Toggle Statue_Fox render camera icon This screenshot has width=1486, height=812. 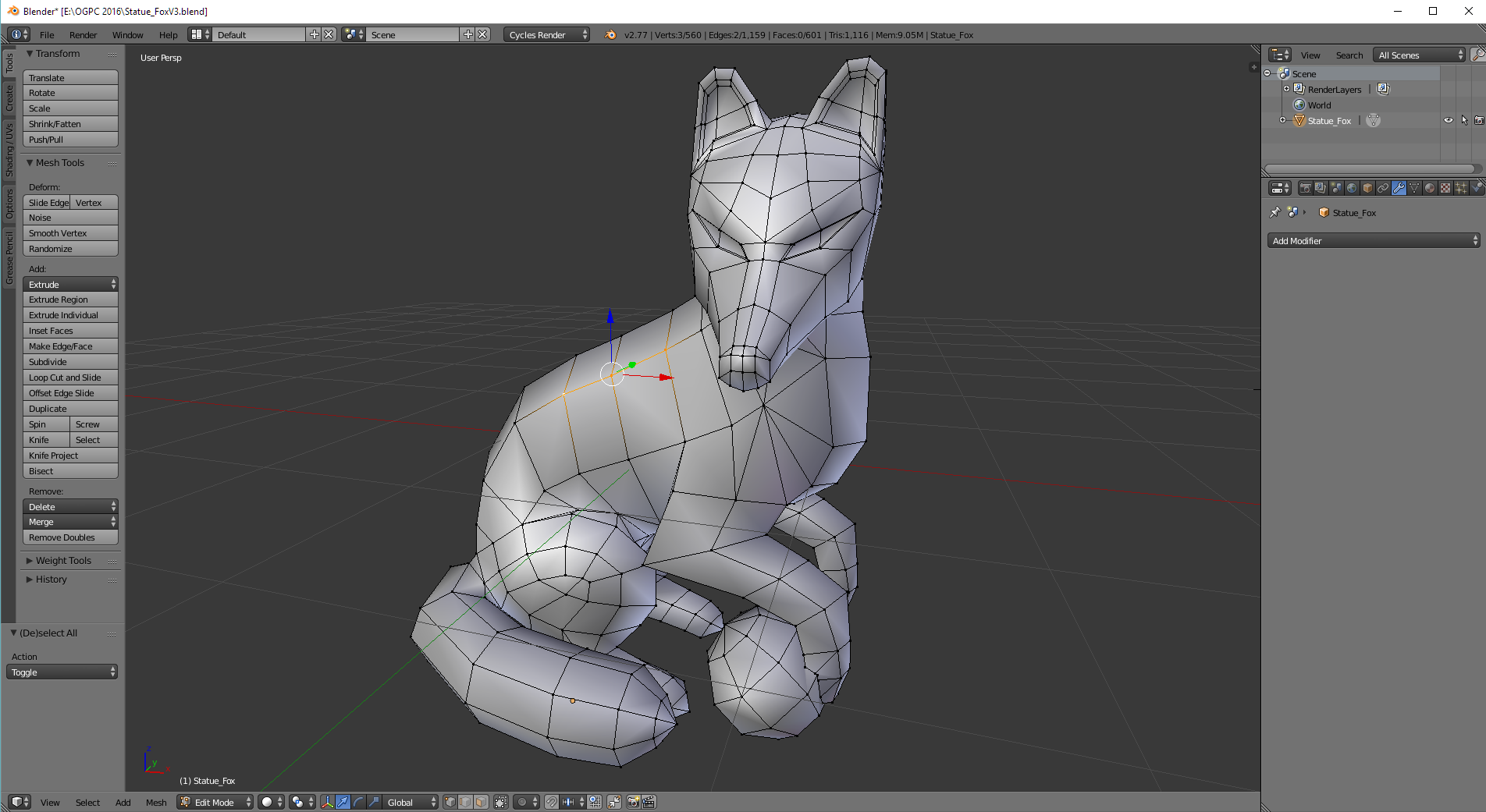1478,120
